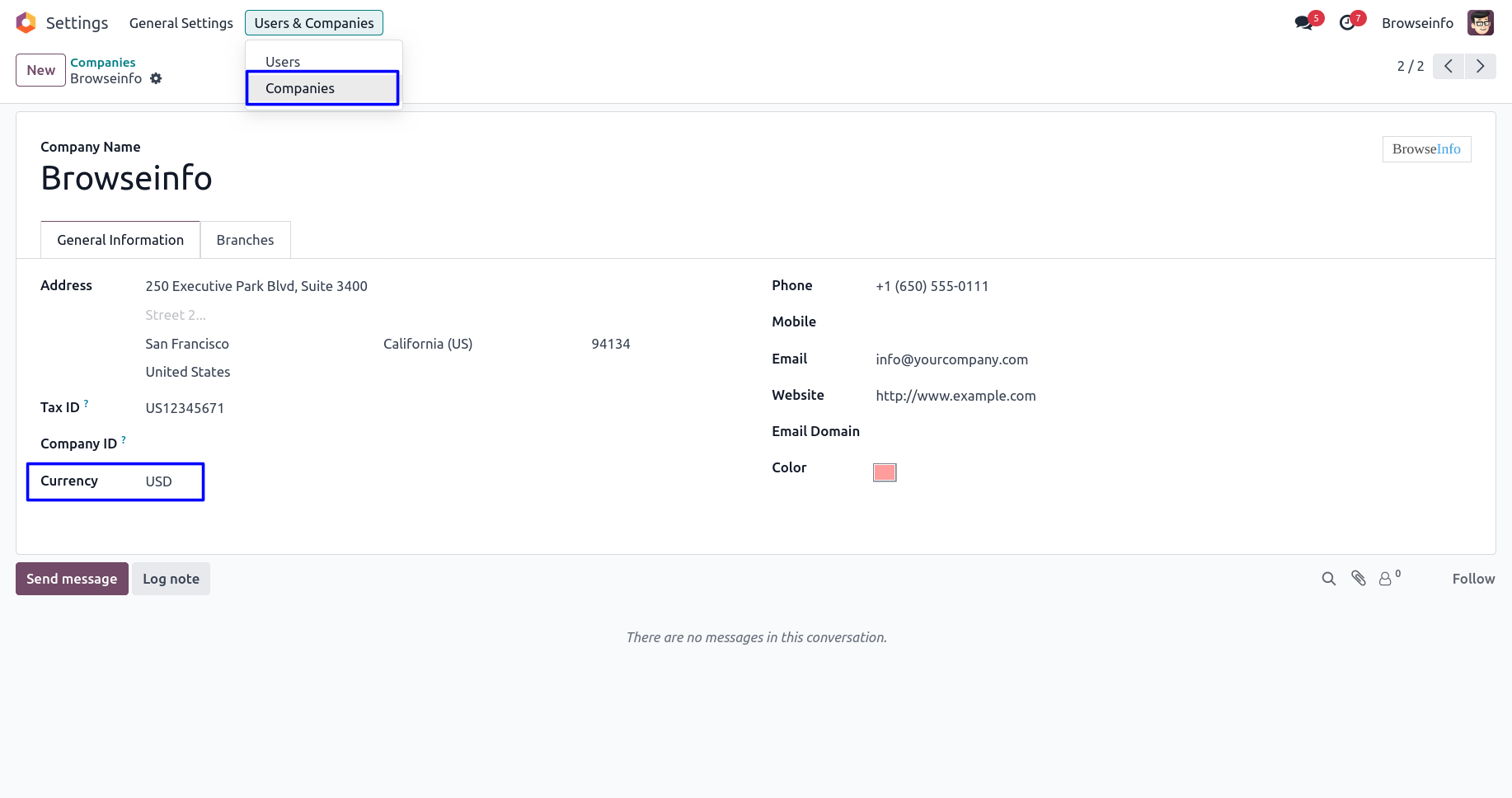Click the gear actions icon beside Browseinfo

[x=156, y=78]
